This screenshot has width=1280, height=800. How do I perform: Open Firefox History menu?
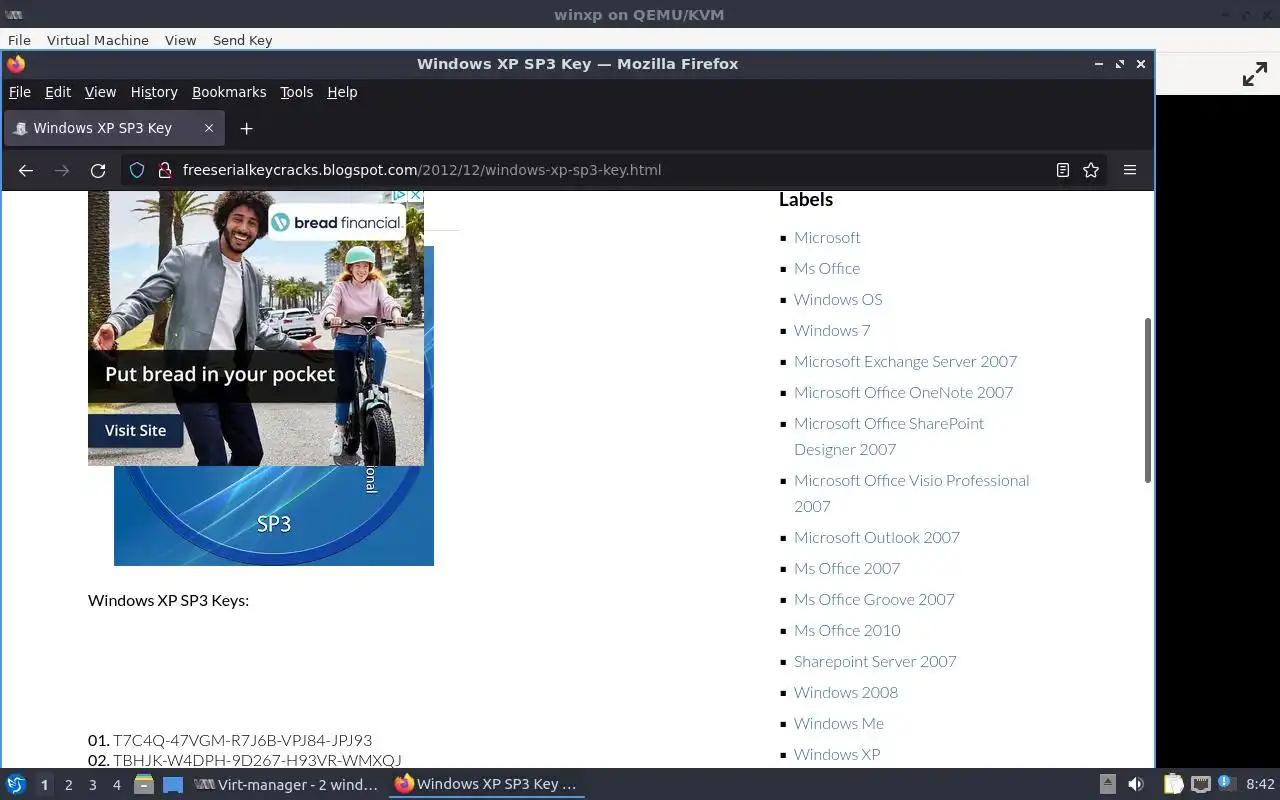pos(154,92)
